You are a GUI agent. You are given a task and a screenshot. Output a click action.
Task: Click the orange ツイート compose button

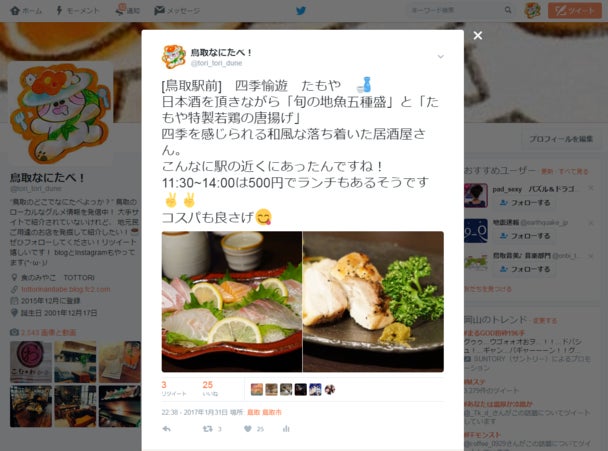[x=574, y=10]
